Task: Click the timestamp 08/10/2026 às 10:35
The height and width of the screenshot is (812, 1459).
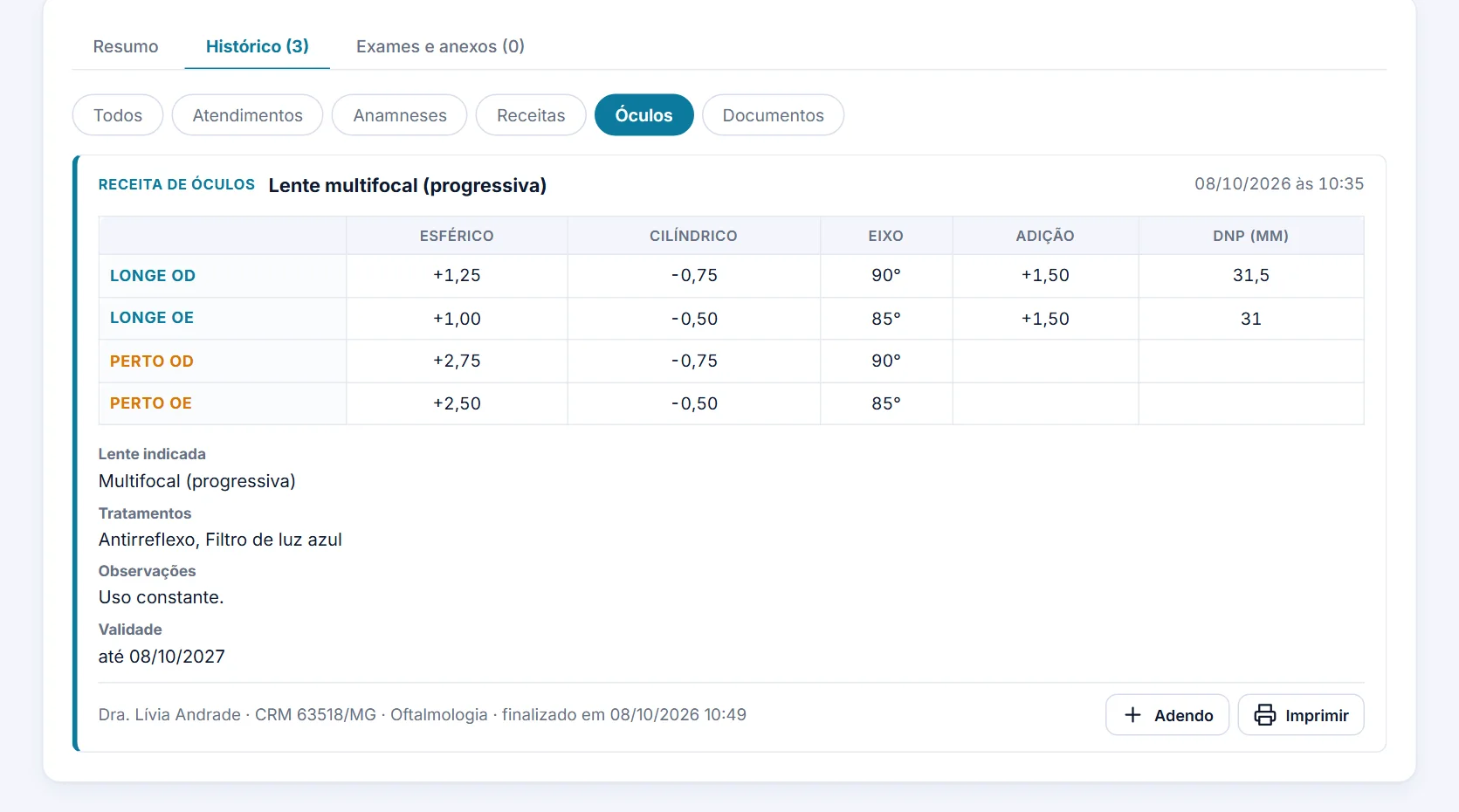Action: pyautogui.click(x=1279, y=183)
